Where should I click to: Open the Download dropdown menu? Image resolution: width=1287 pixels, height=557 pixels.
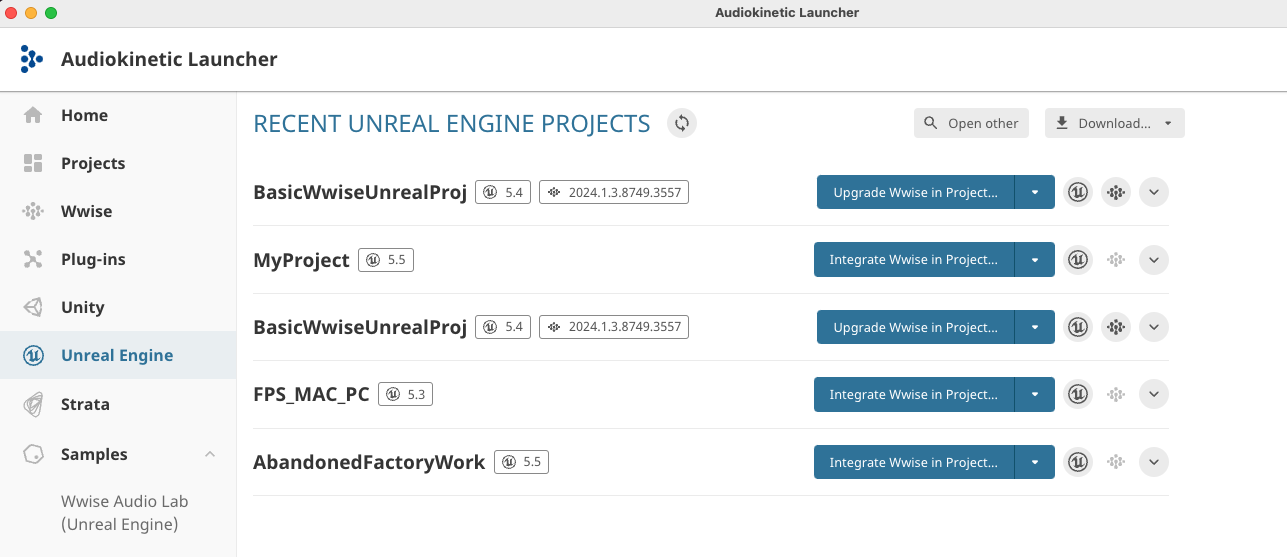point(1115,123)
